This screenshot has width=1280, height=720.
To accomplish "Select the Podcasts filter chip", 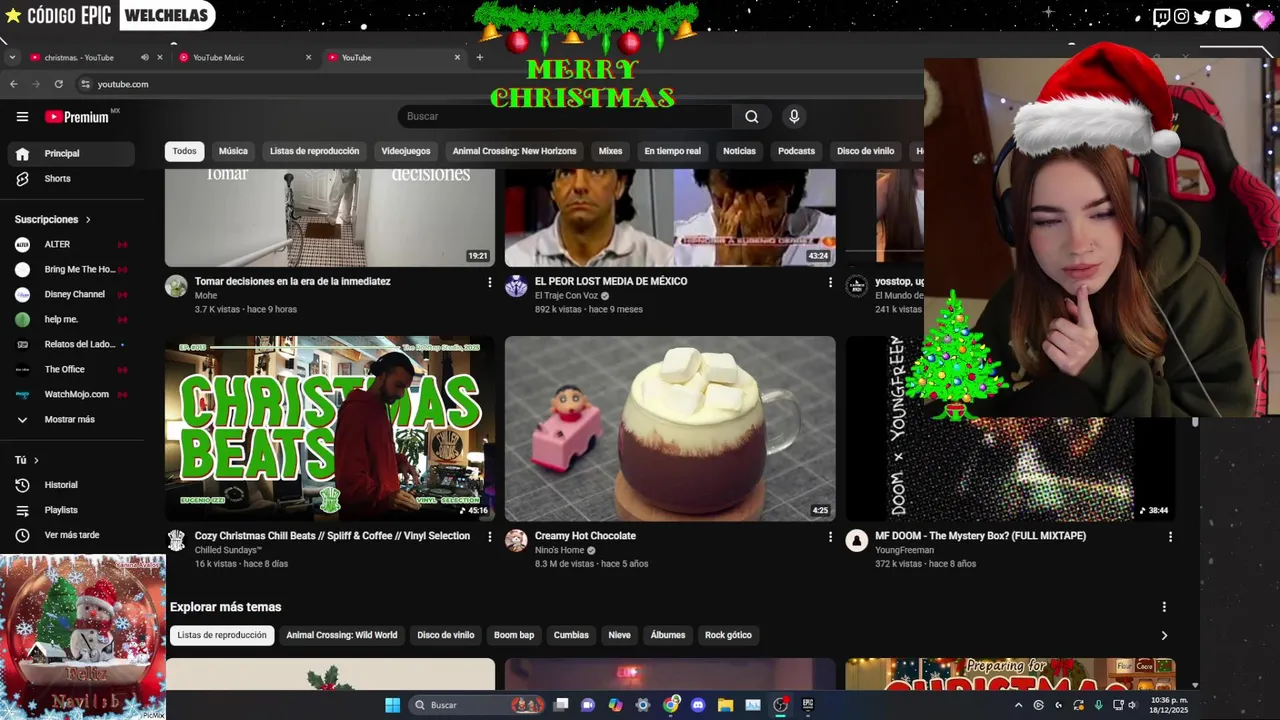I will click(x=796, y=151).
